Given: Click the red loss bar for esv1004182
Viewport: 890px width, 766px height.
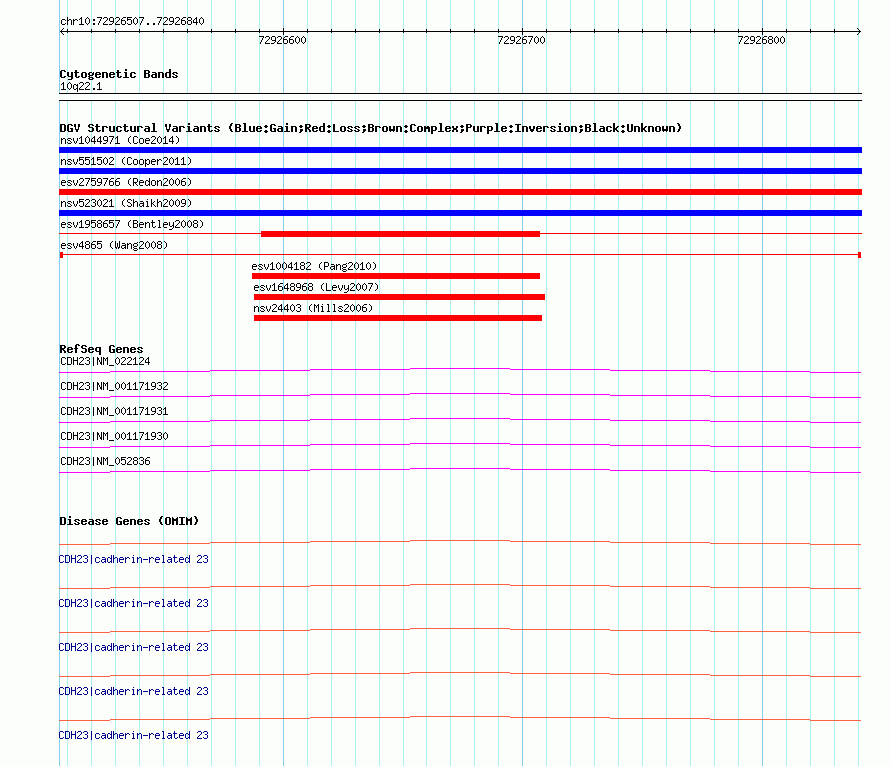Looking at the screenshot, I should click(396, 276).
